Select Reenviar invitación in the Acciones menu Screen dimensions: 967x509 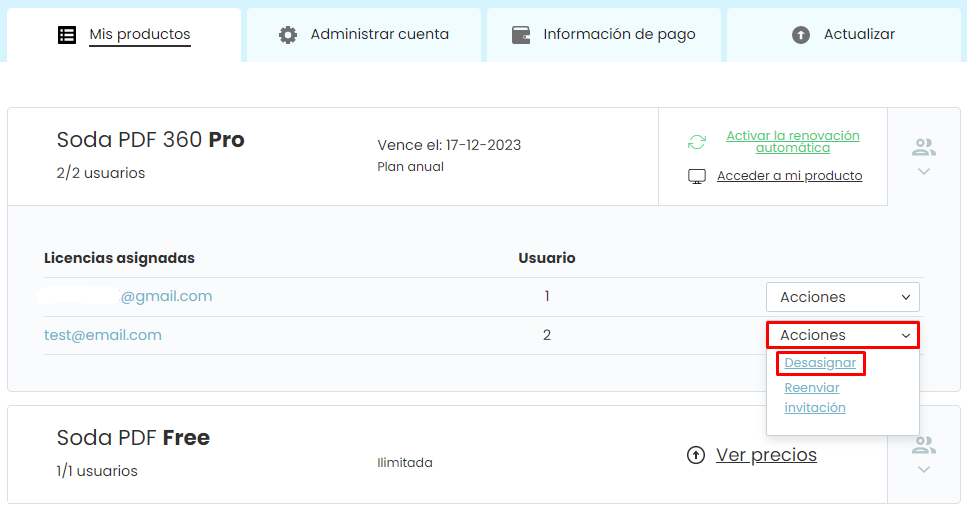(x=815, y=397)
